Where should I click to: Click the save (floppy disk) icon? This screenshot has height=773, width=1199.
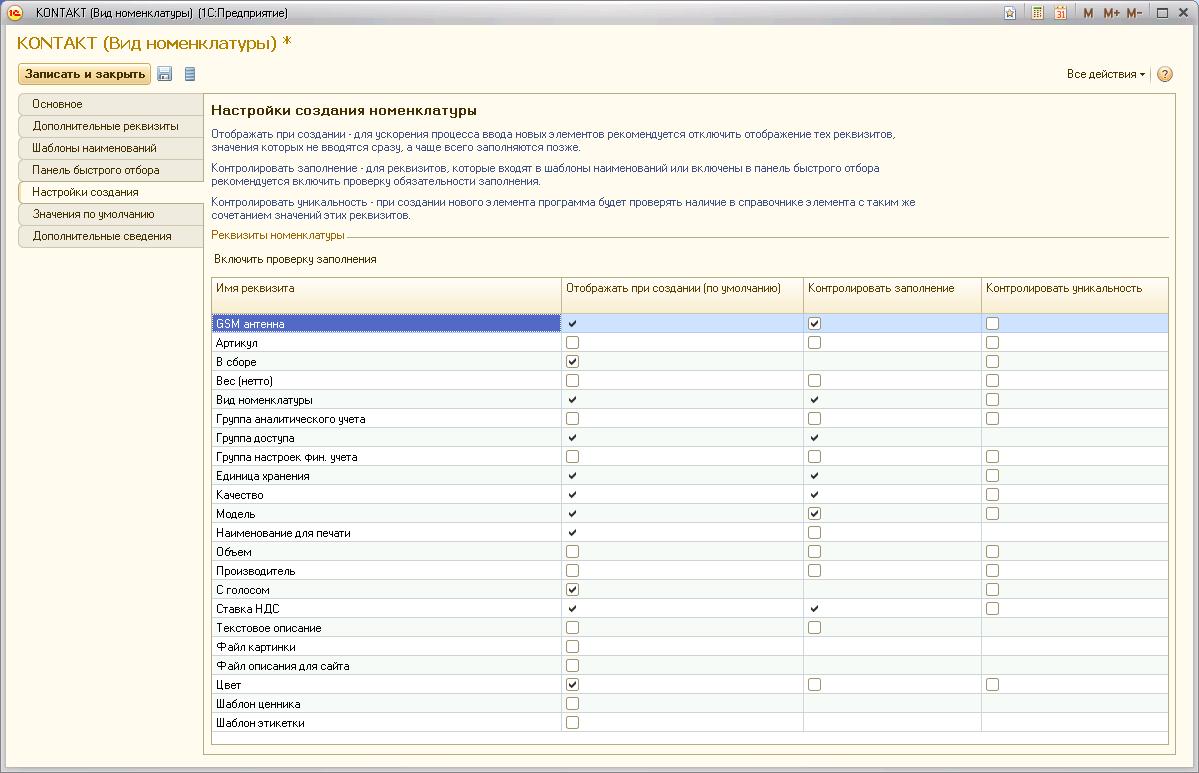[165, 74]
